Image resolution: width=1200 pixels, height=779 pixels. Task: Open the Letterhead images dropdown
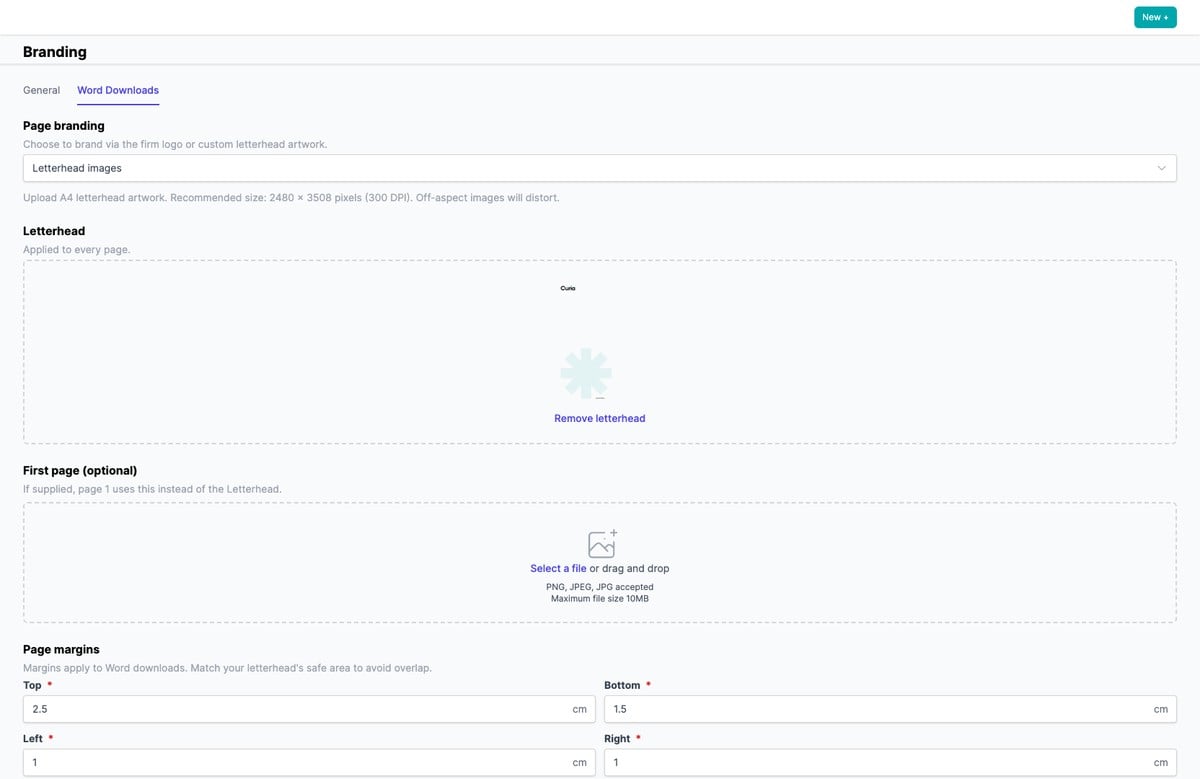pyautogui.click(x=599, y=168)
